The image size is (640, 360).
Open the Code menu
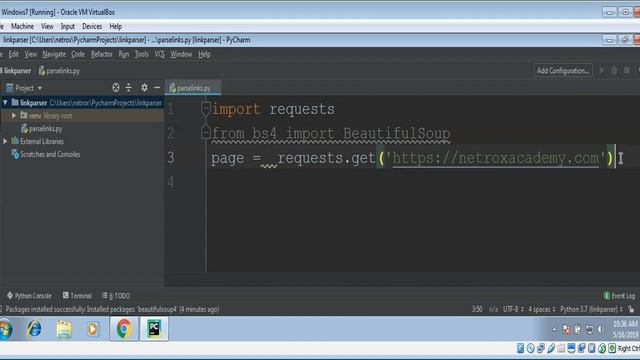coord(78,54)
